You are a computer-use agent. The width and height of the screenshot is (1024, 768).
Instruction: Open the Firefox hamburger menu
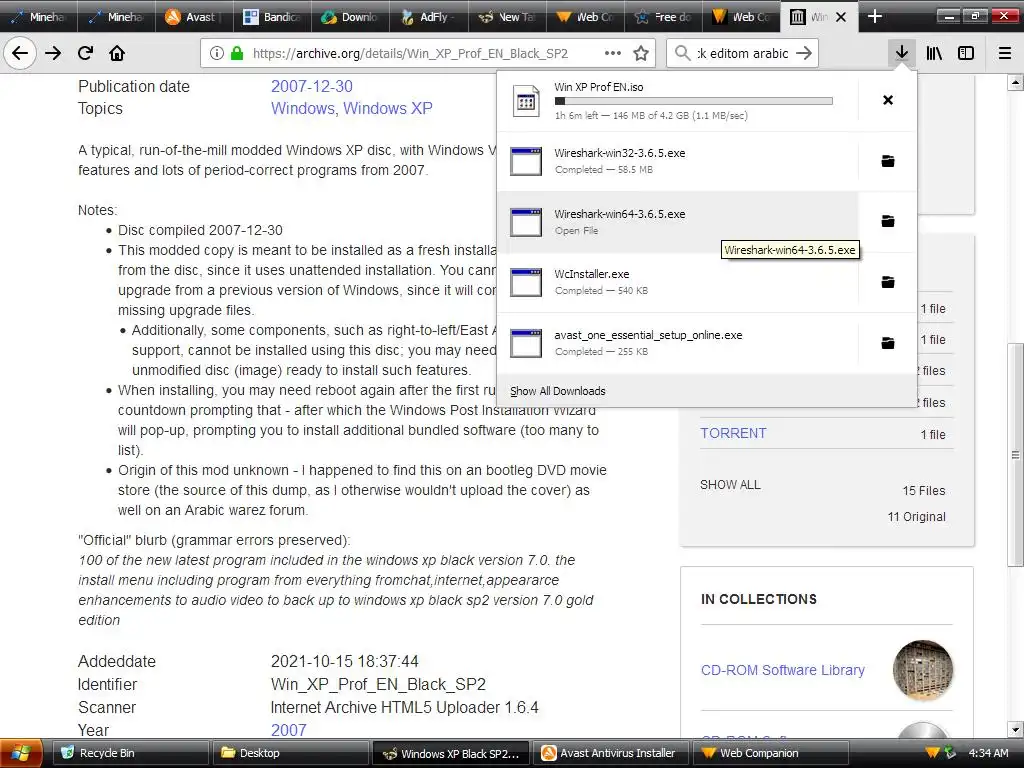pos(1004,53)
